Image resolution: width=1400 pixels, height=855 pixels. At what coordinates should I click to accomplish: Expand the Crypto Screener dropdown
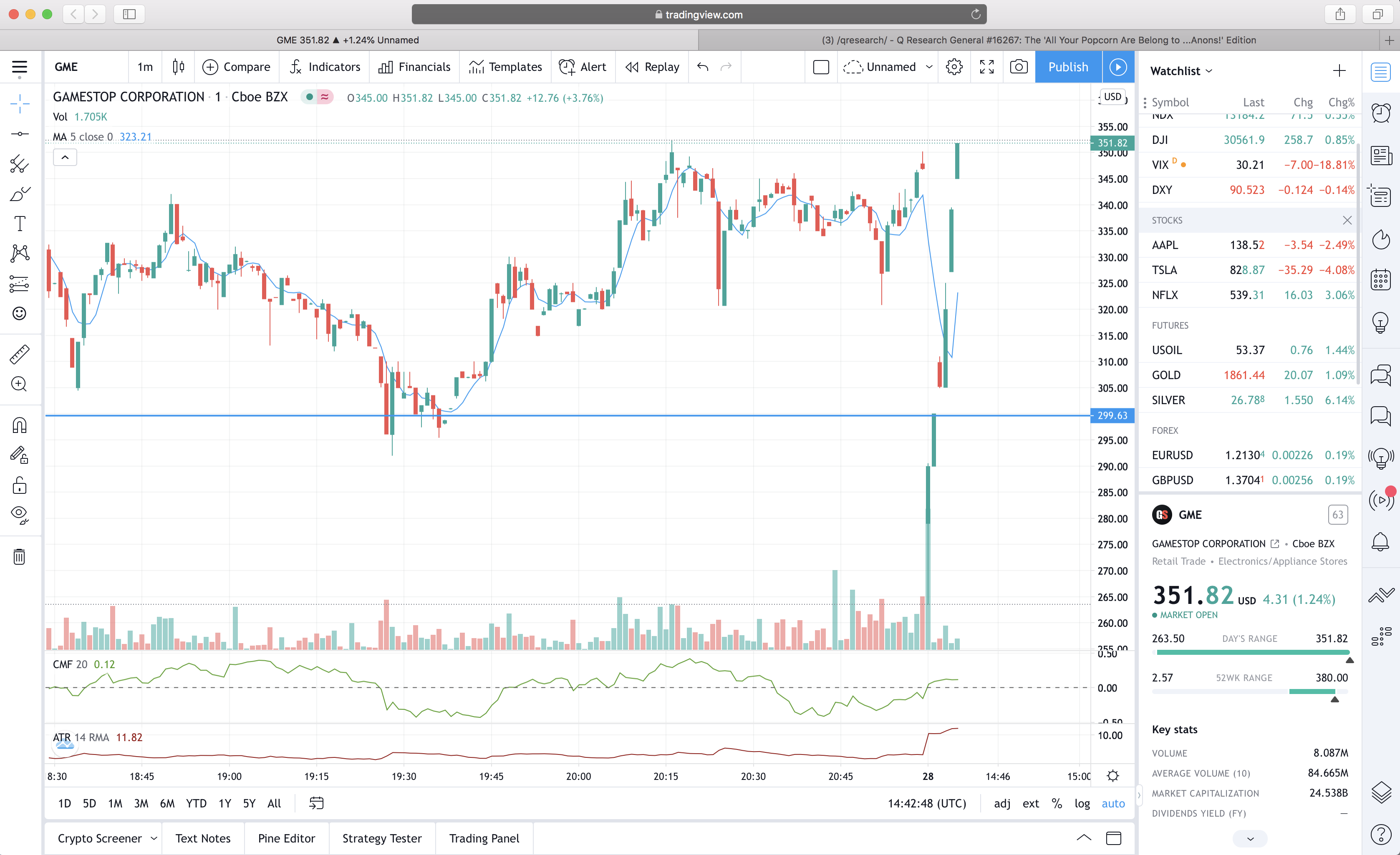click(154, 839)
